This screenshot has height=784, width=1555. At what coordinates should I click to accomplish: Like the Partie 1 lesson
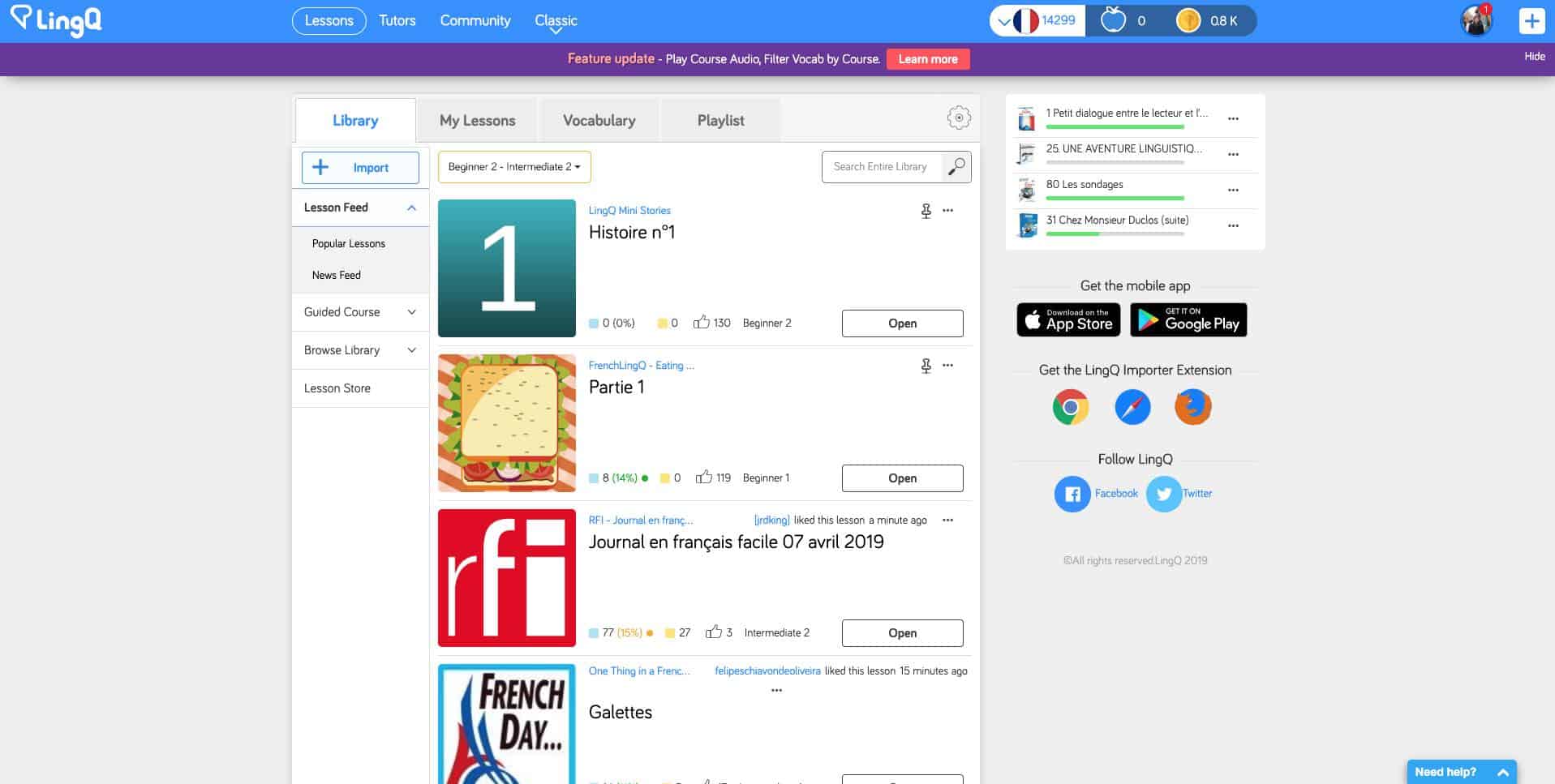point(703,477)
